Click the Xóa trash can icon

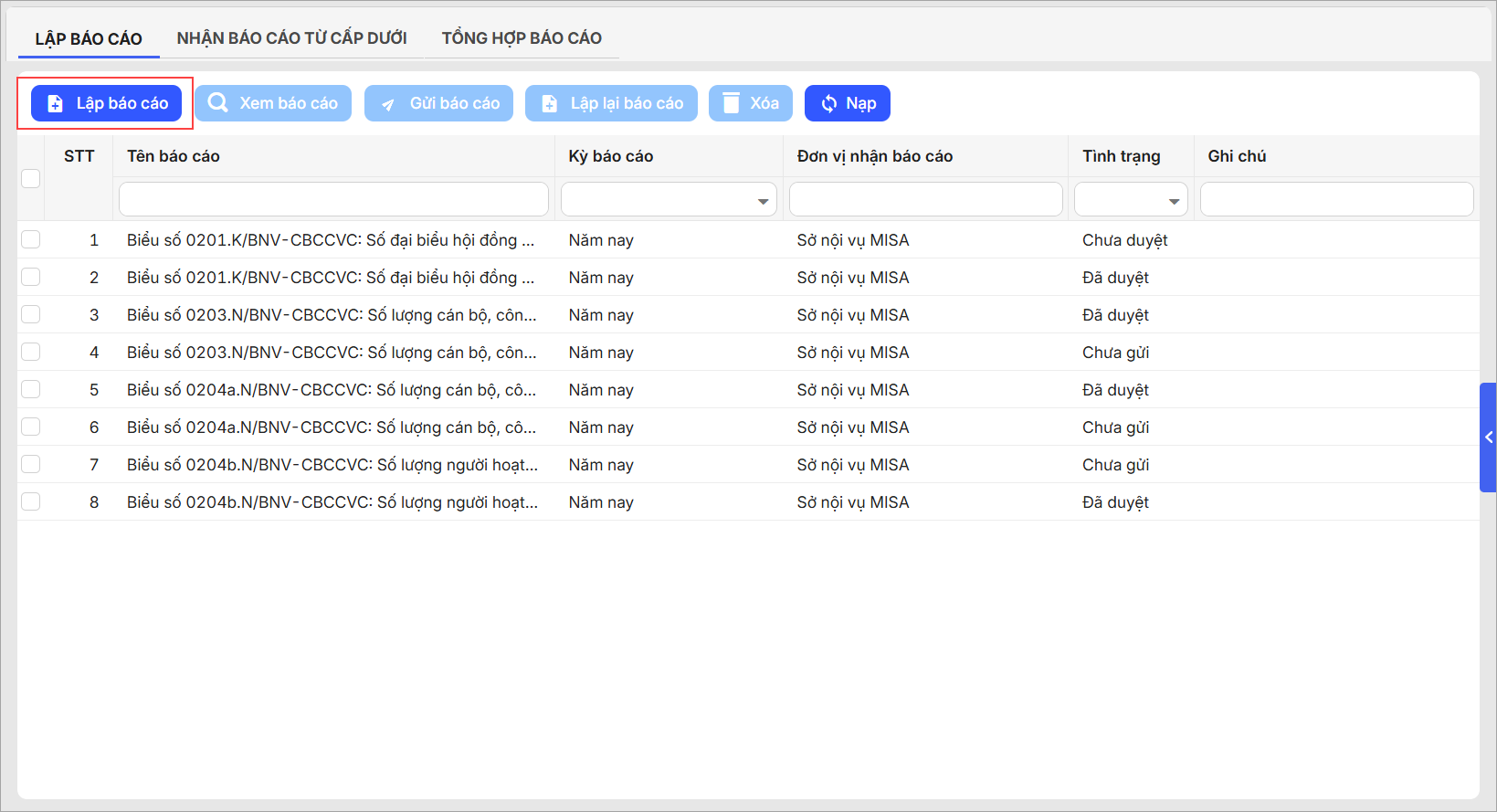(731, 103)
